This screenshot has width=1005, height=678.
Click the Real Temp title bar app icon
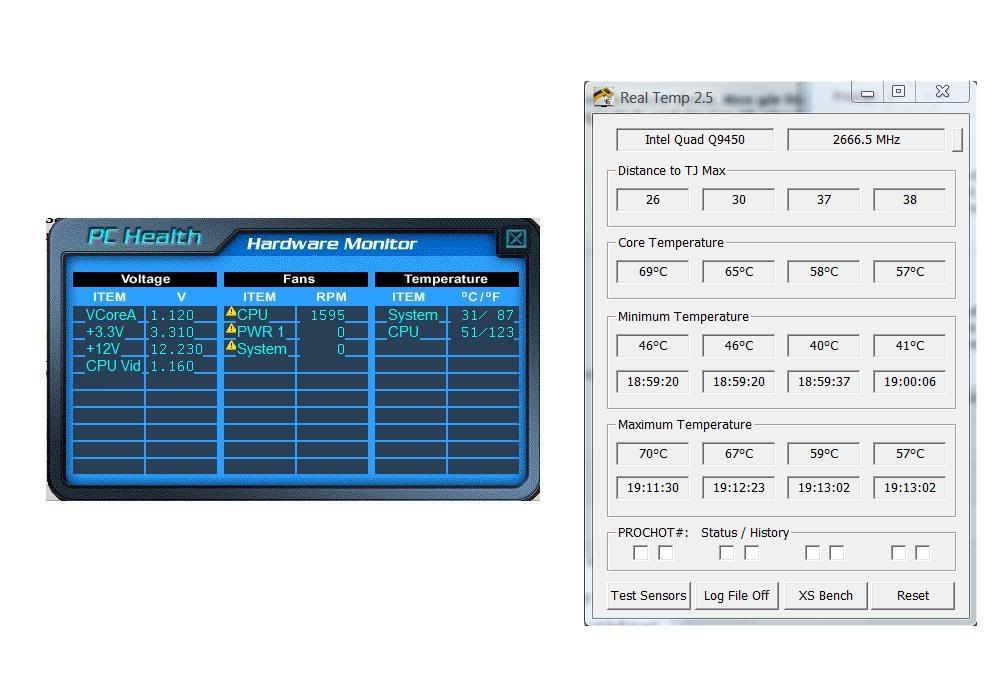coord(603,97)
